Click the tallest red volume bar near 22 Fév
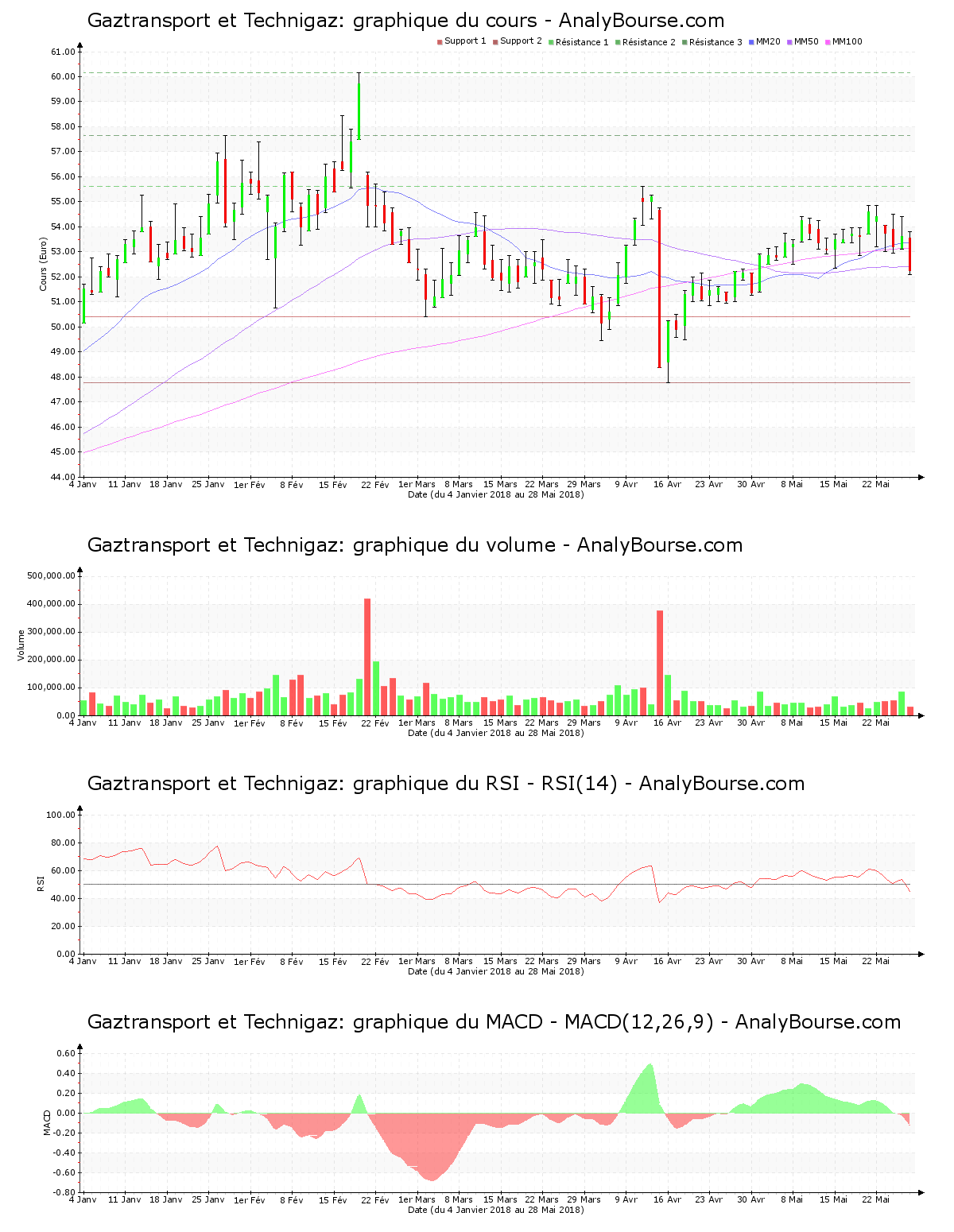This screenshot has height=1232, width=954. [x=367, y=657]
